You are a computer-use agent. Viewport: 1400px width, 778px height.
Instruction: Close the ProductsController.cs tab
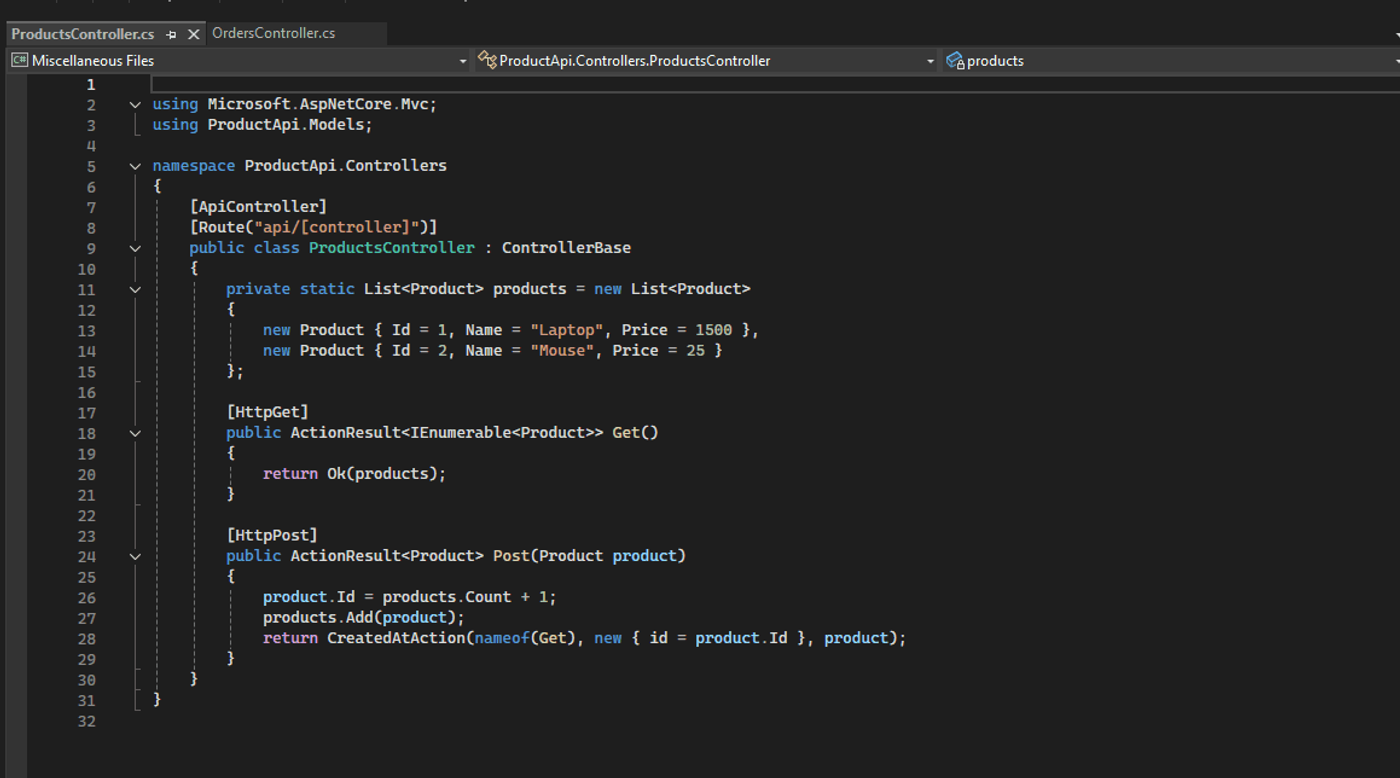point(193,34)
